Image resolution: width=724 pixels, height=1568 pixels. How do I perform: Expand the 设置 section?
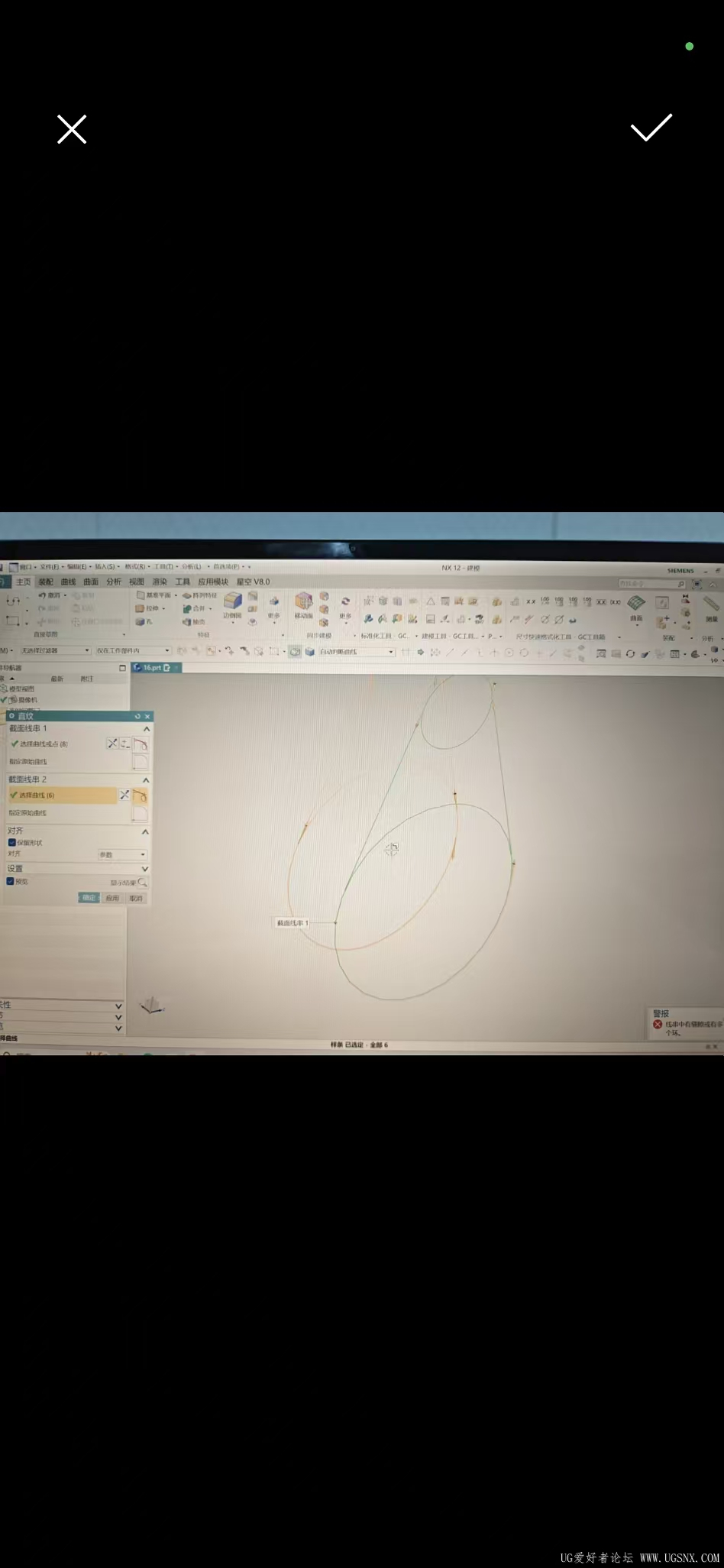[x=145, y=869]
